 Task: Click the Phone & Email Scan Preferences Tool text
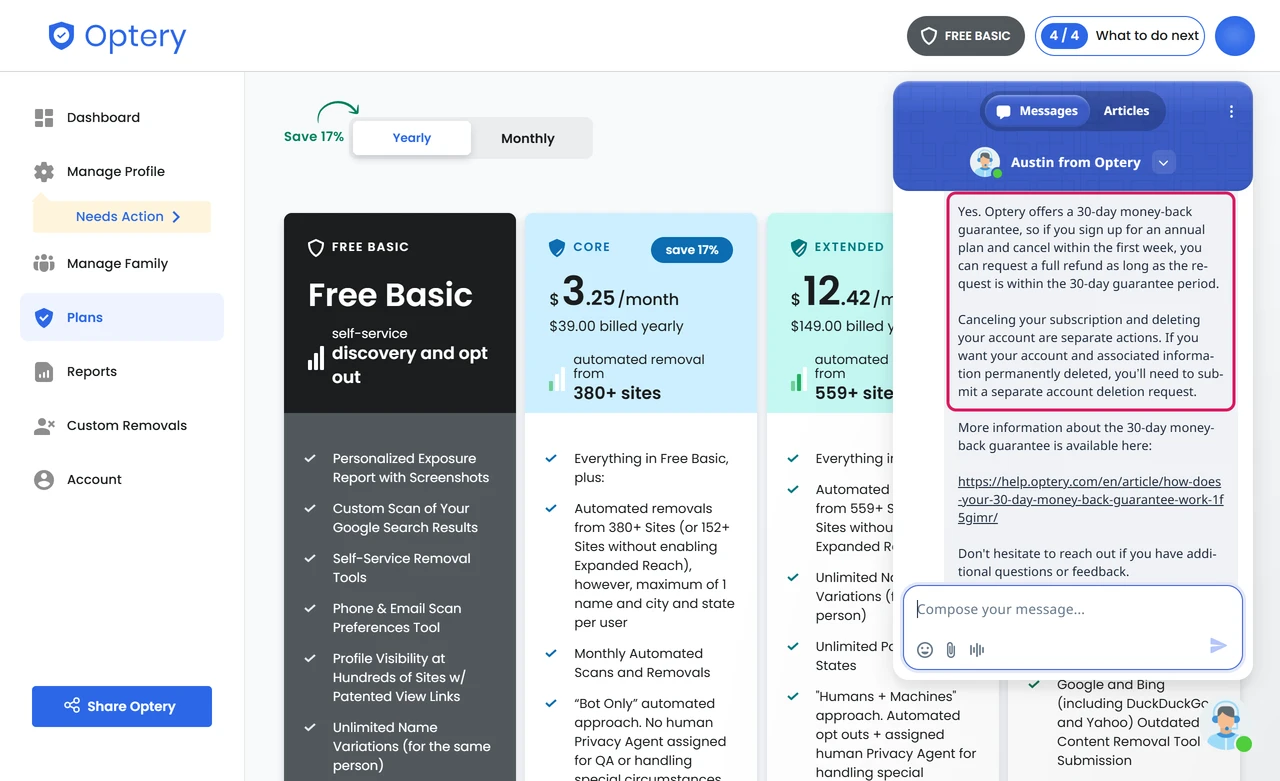click(x=397, y=618)
